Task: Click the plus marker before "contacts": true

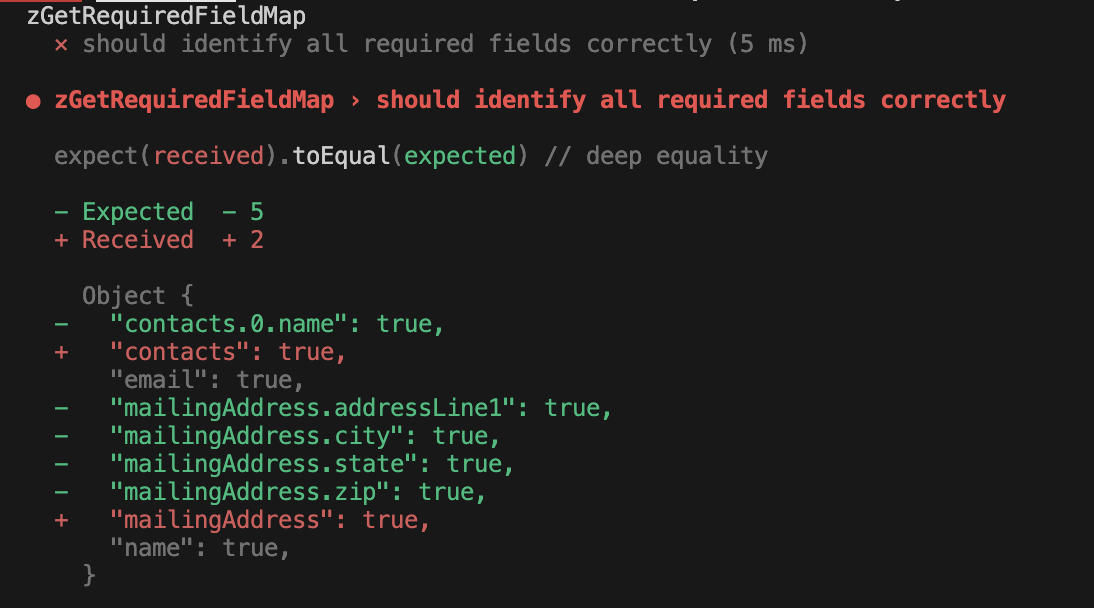Action: click(x=61, y=352)
